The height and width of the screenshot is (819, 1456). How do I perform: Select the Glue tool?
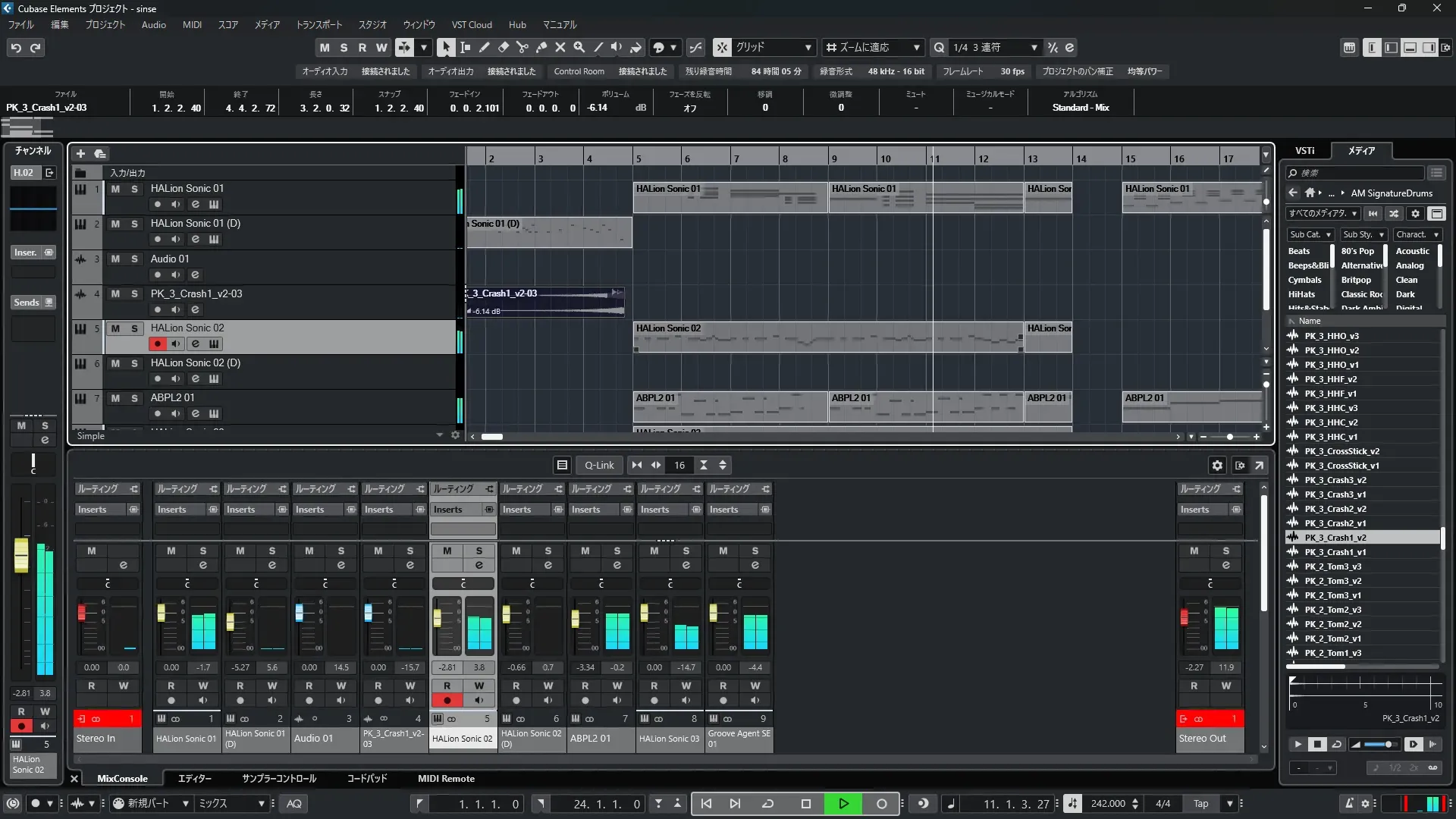[x=541, y=48]
